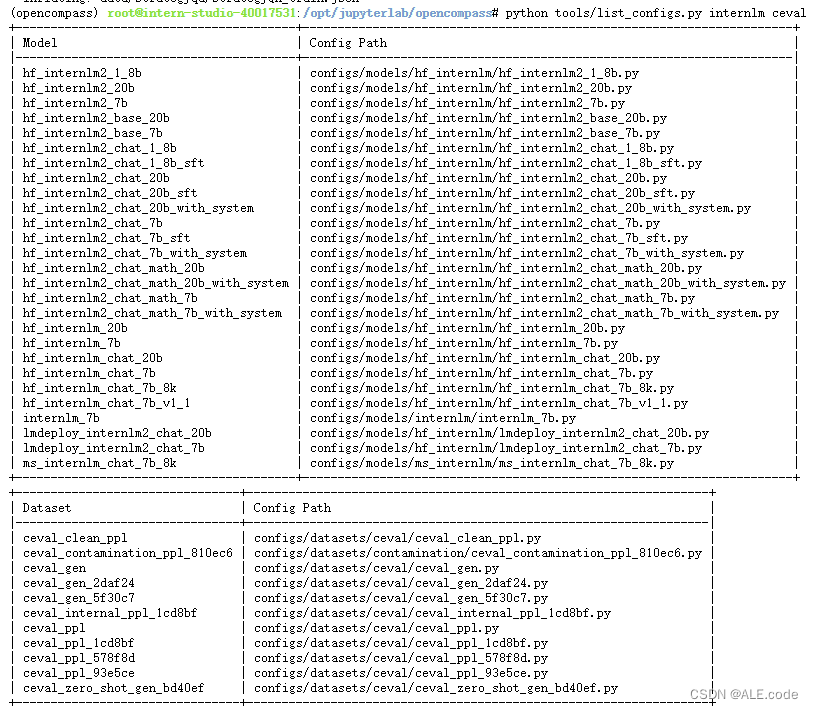
Task: Click the hf_internlm_chat_7b model name
Action: 89,374
